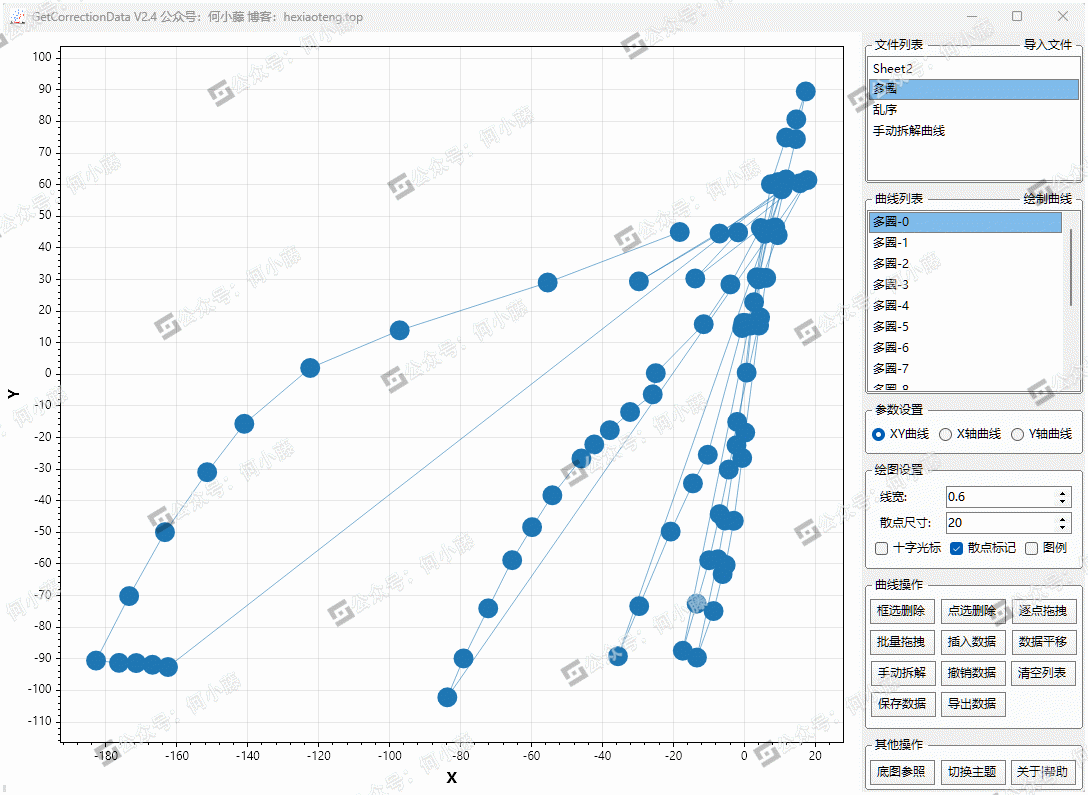Increase 线宽 with the up arrow
Image resolution: width=1088 pixels, height=795 pixels.
[x=1063, y=492]
